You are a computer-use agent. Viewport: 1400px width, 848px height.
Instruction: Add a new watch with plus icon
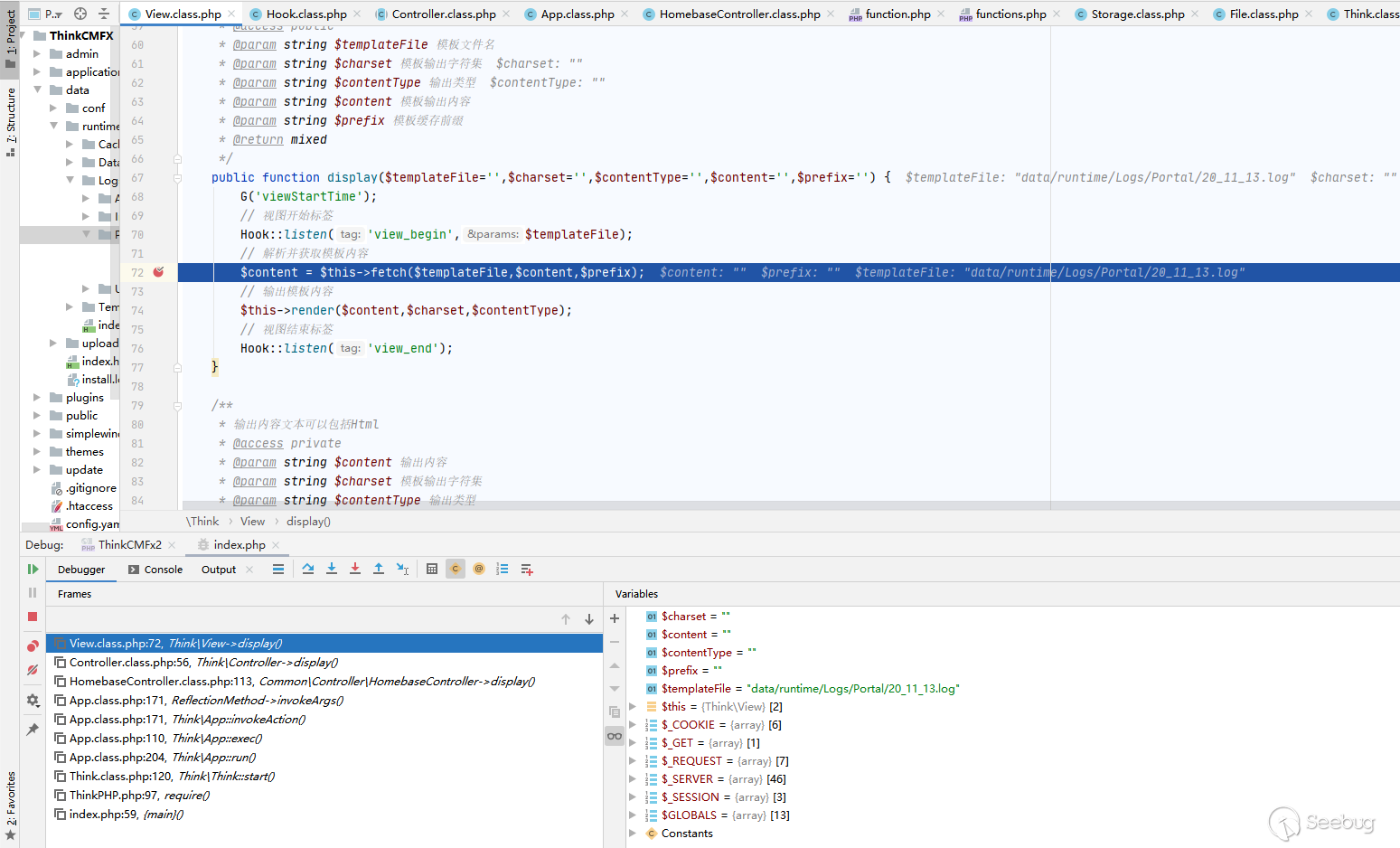pyautogui.click(x=615, y=618)
